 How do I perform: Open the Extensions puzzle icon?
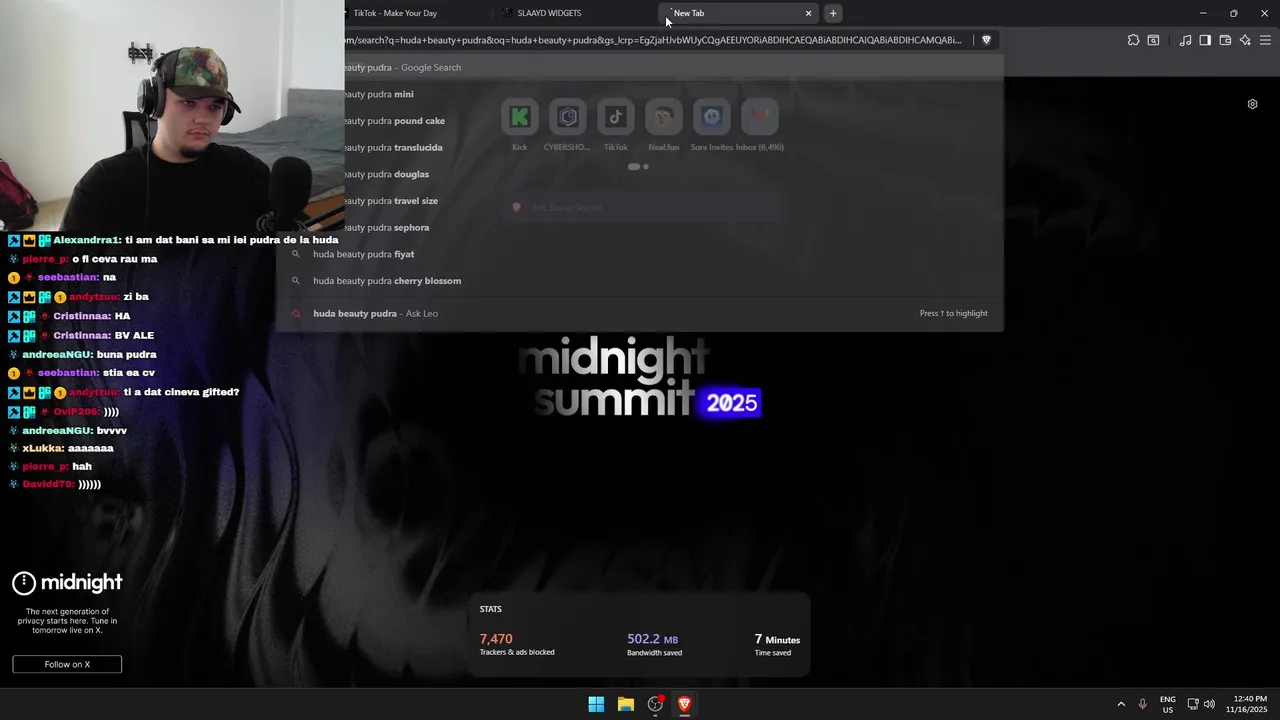[x=1133, y=40]
